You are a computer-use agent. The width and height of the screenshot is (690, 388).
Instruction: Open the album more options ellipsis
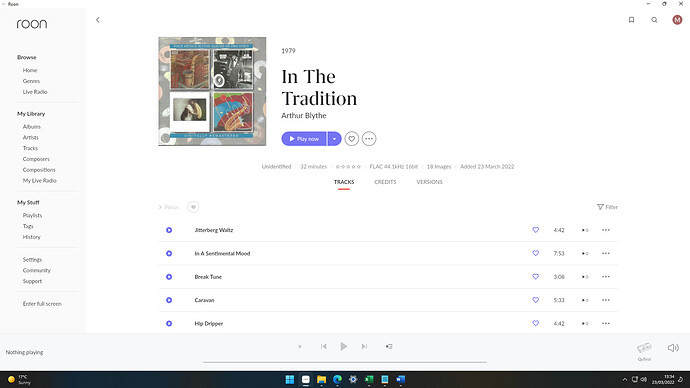369,139
